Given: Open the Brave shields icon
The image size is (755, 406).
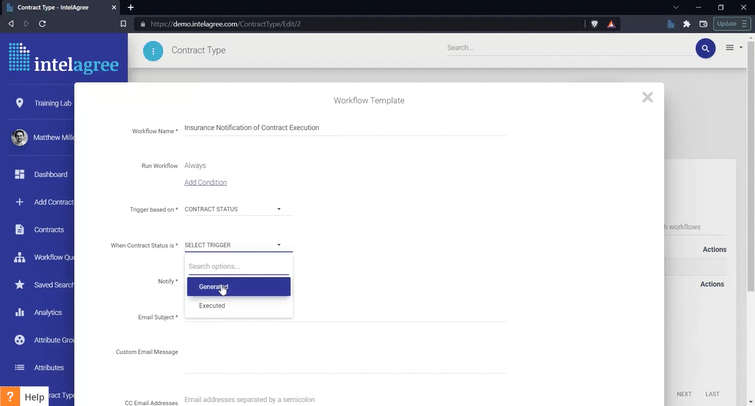Looking at the screenshot, I should point(595,24).
